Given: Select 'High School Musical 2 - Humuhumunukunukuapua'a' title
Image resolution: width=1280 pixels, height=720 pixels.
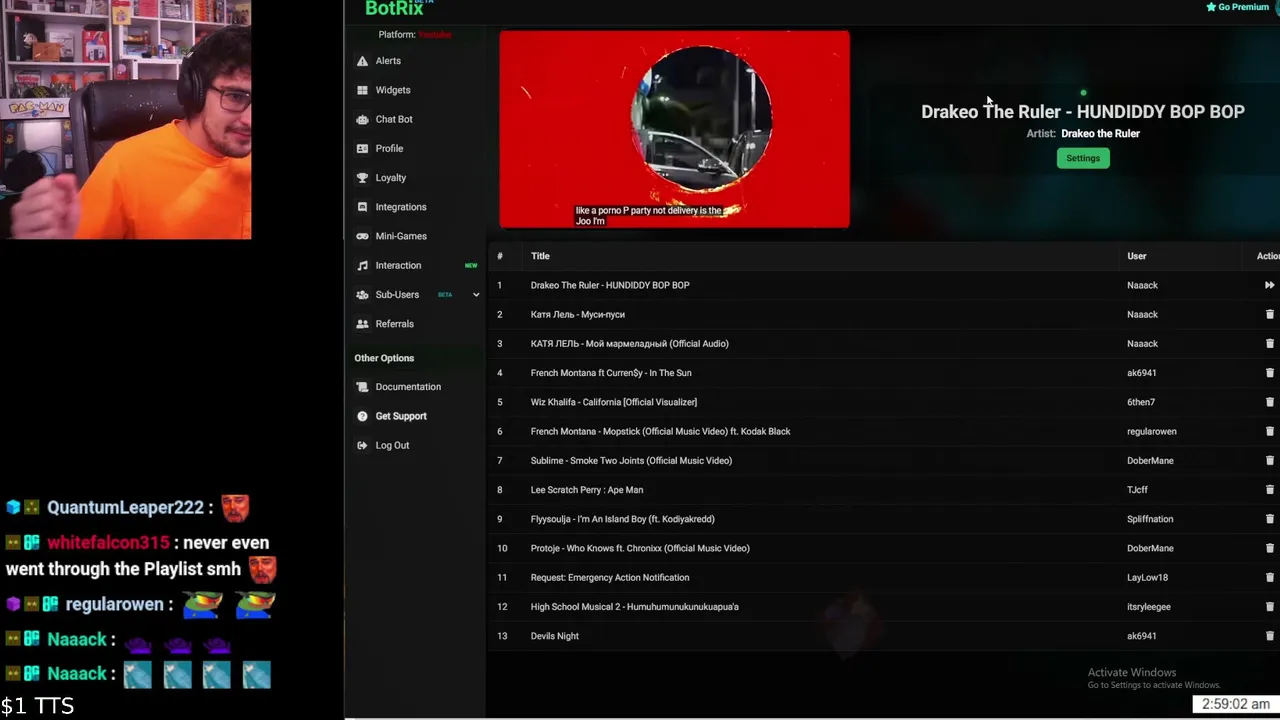Looking at the screenshot, I should [634, 607].
